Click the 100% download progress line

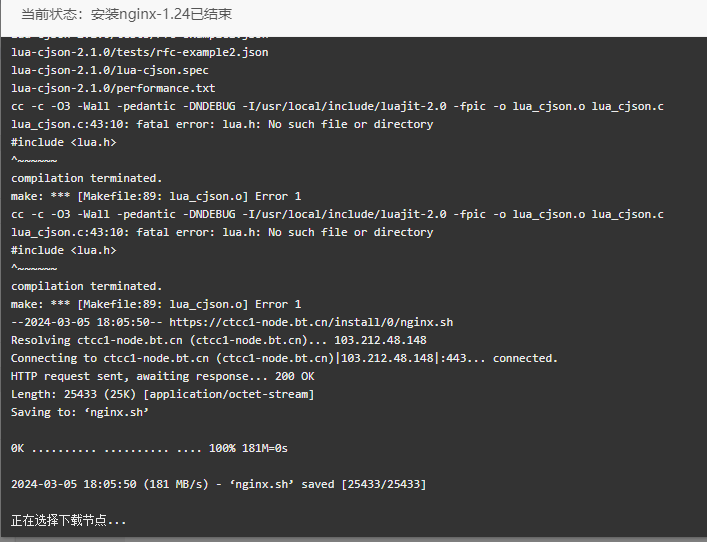tap(149, 449)
